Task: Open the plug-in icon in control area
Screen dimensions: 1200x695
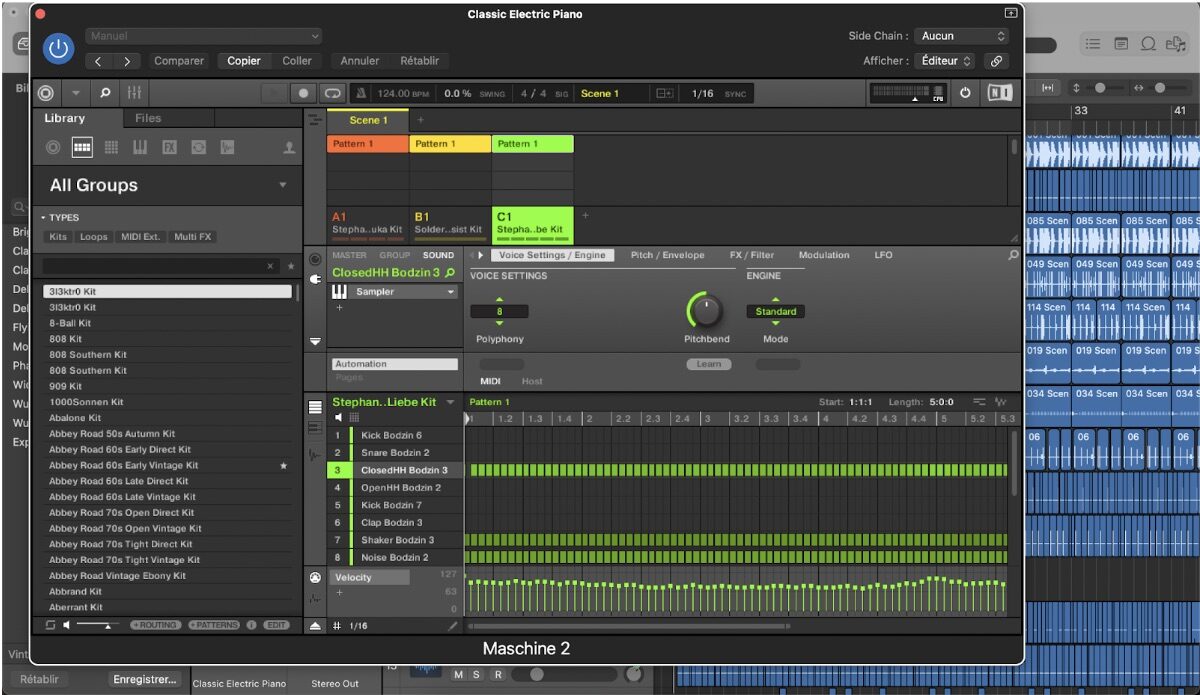Action: pyautogui.click(x=316, y=279)
